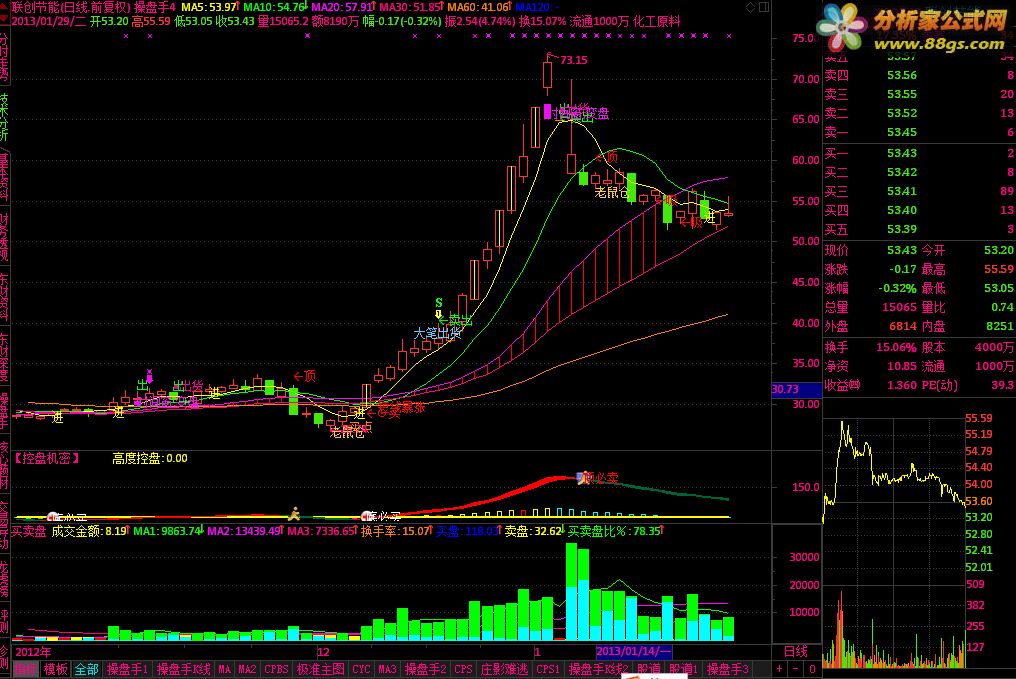Viewport: 1016px width, 679px height.
Task: Switch to 操盘手K线2 indicator tab
Action: coord(598,669)
